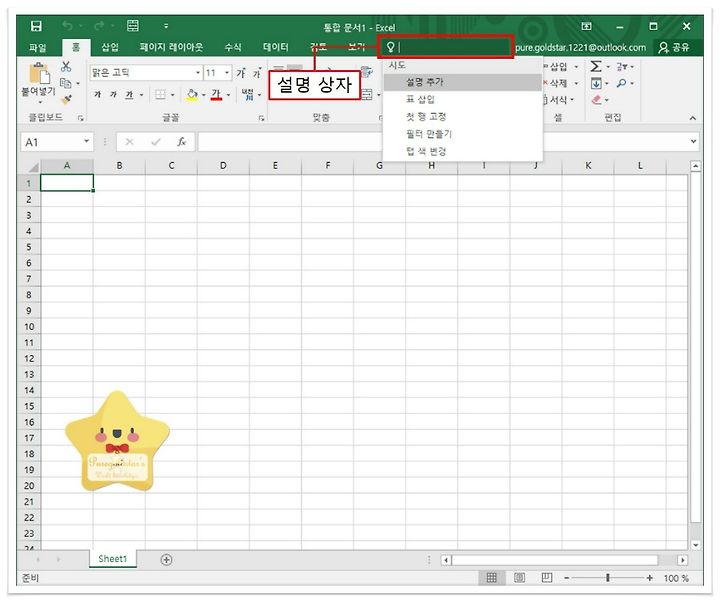Click the Insert Function fx icon
Image resolution: width=720 pixels, height=601 pixels.
tap(182, 142)
